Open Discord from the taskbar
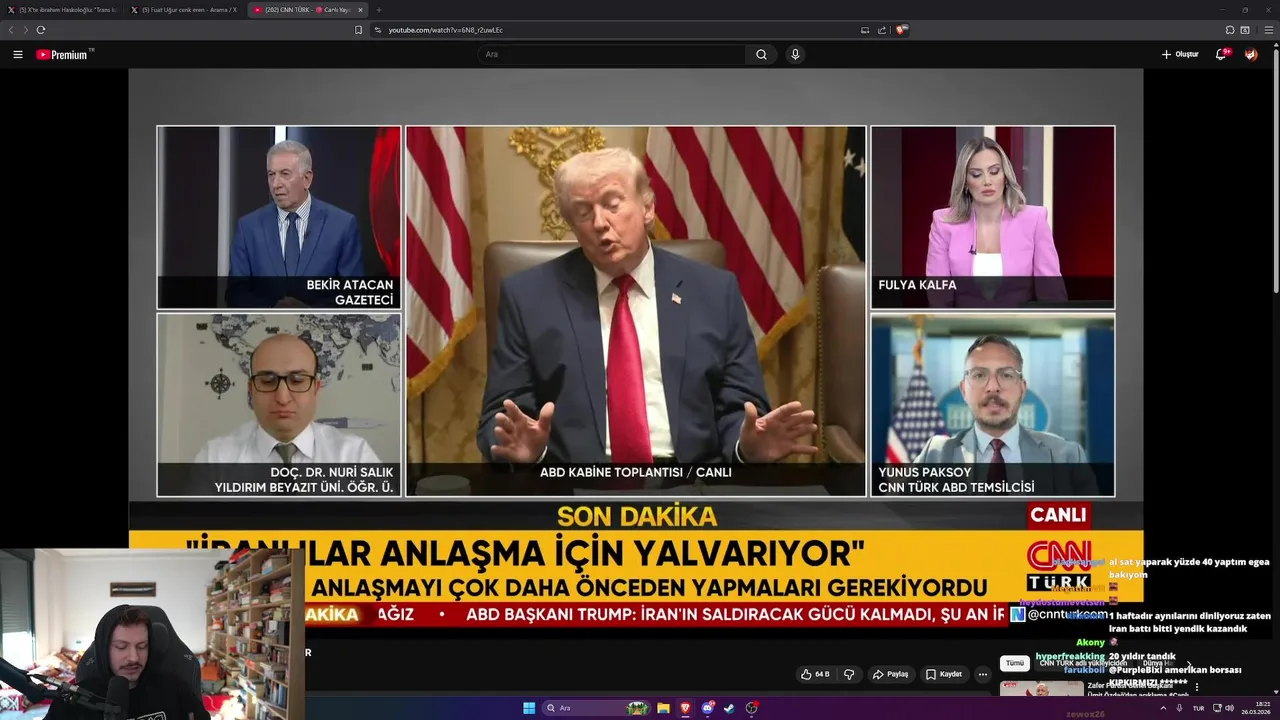Viewport: 1280px width, 720px height. pyautogui.click(x=707, y=708)
